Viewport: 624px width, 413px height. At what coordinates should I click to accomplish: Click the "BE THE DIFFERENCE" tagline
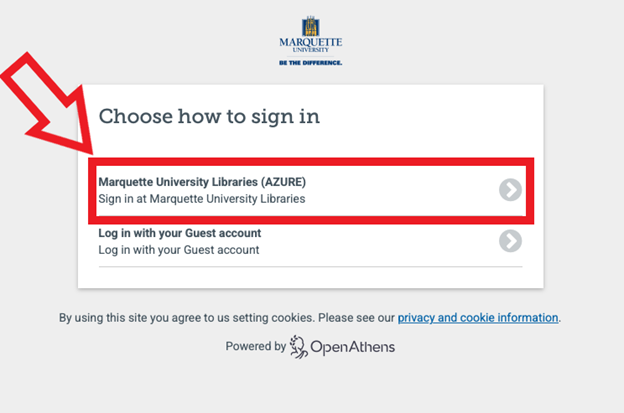(311, 62)
